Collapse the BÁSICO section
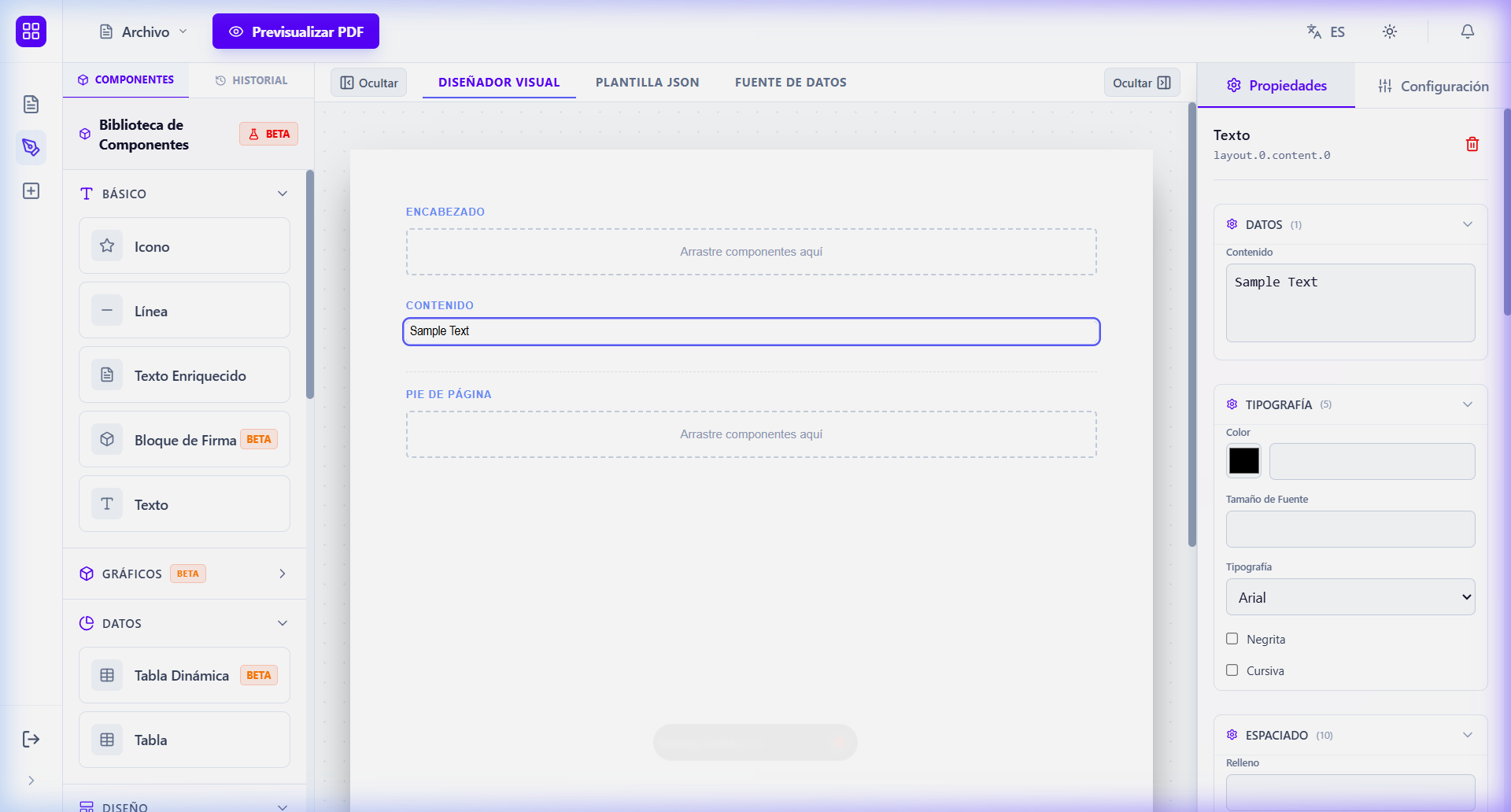This screenshot has height=812, width=1511. pyautogui.click(x=283, y=194)
